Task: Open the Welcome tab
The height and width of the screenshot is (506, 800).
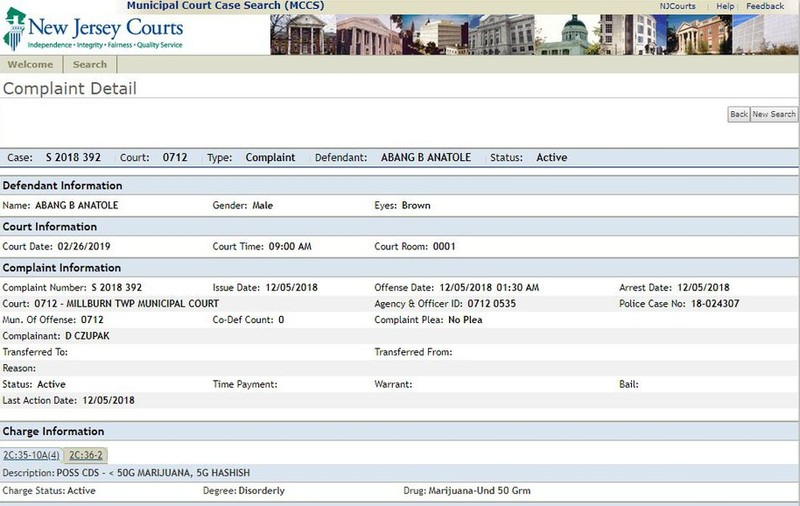Action: click(x=31, y=65)
